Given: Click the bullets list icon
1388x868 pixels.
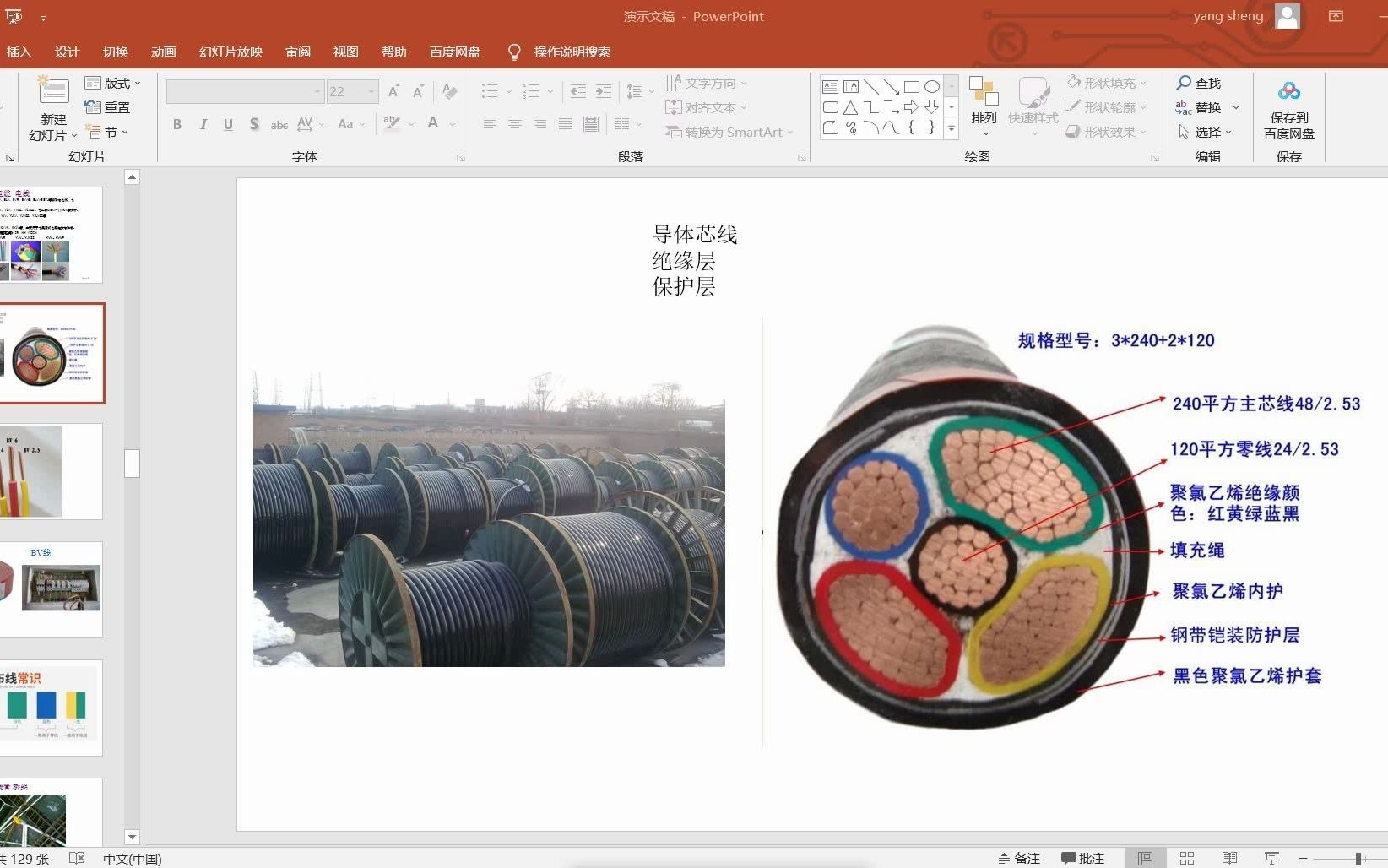Looking at the screenshot, I should [490, 91].
